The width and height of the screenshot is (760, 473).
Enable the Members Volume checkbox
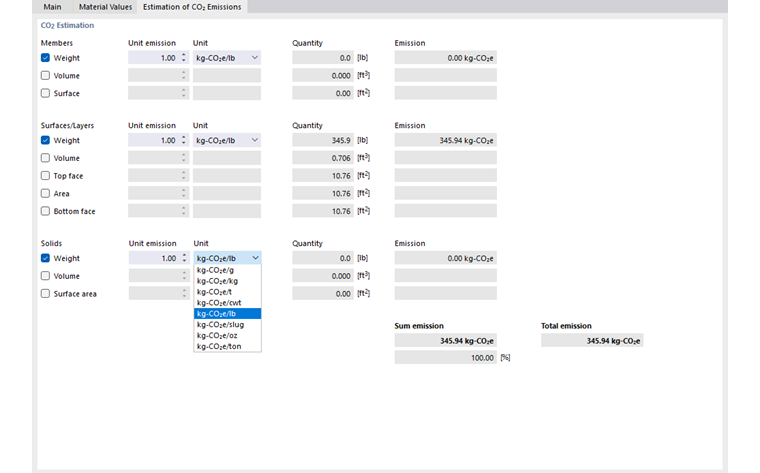[45, 76]
